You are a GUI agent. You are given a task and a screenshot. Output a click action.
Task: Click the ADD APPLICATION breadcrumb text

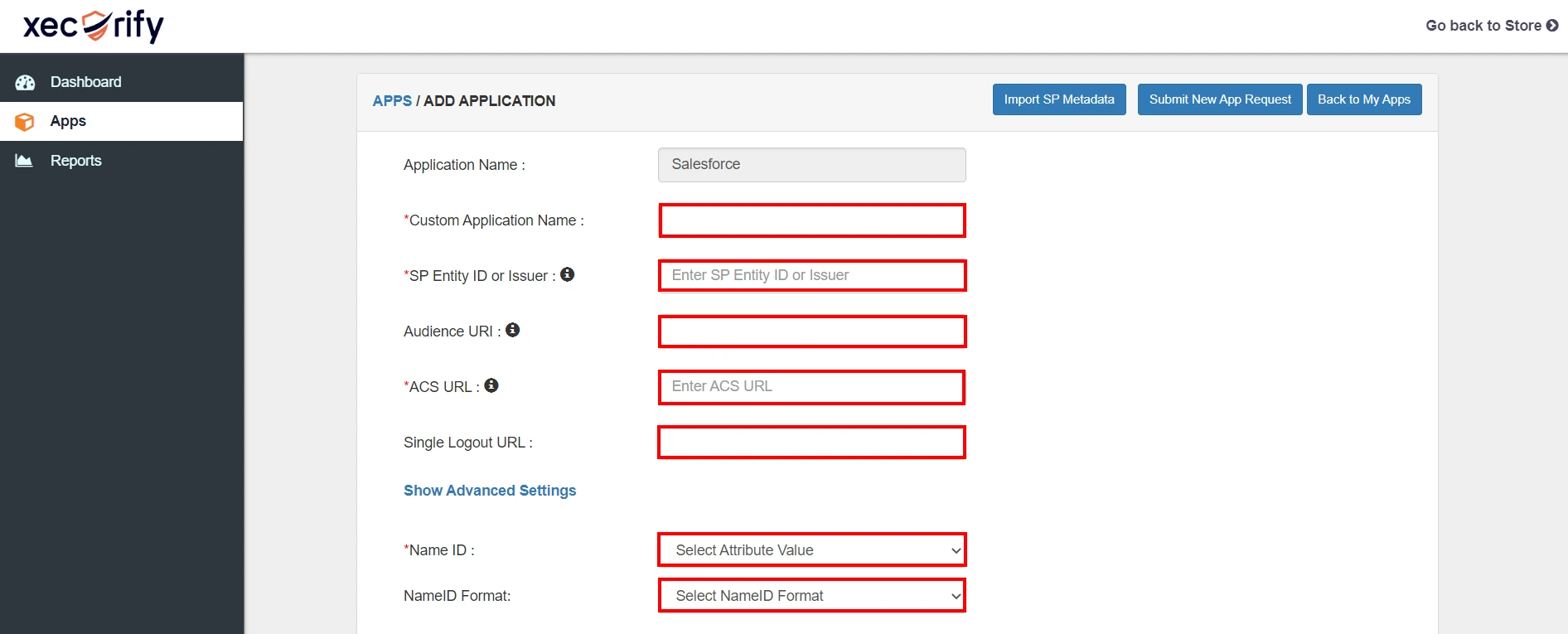pyautogui.click(x=490, y=101)
